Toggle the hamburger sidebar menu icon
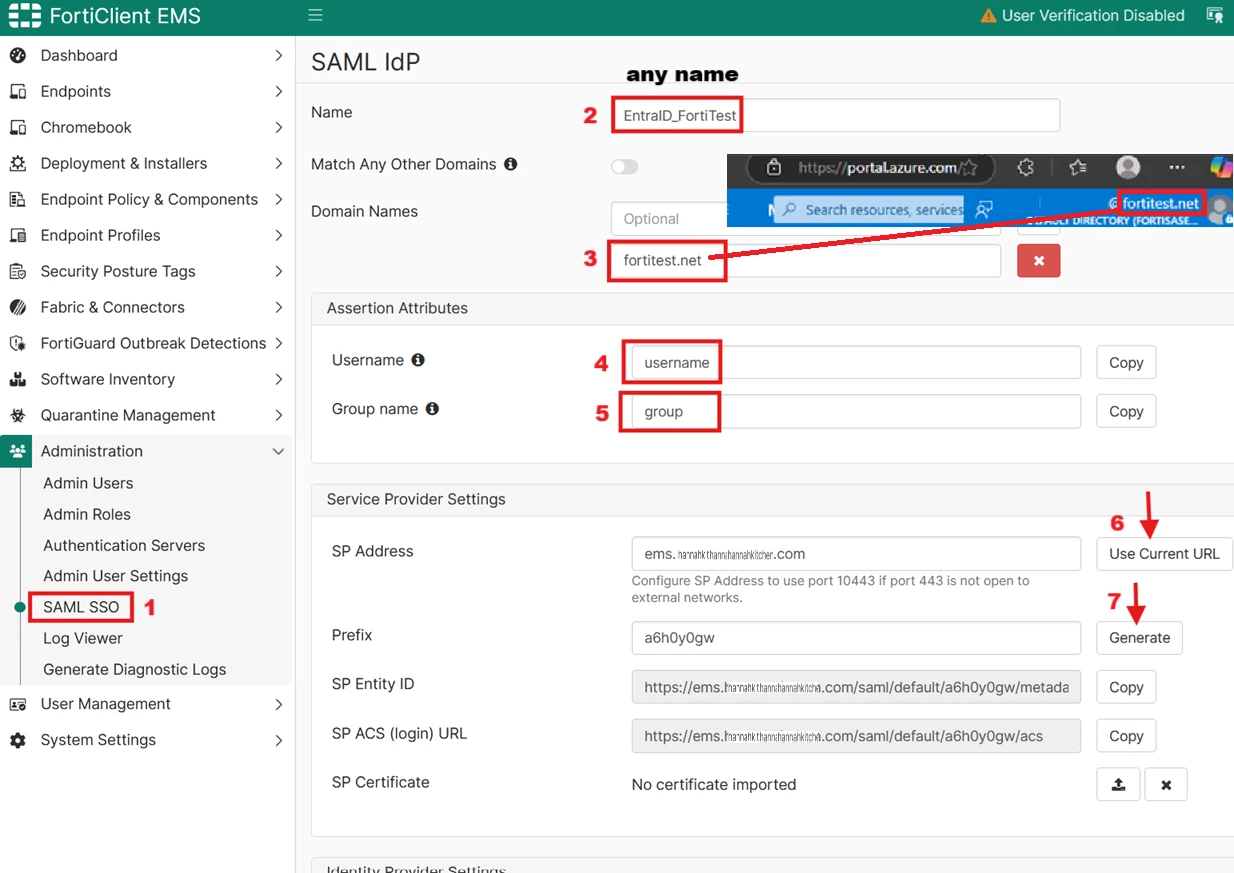The width and height of the screenshot is (1234, 873). [x=315, y=16]
